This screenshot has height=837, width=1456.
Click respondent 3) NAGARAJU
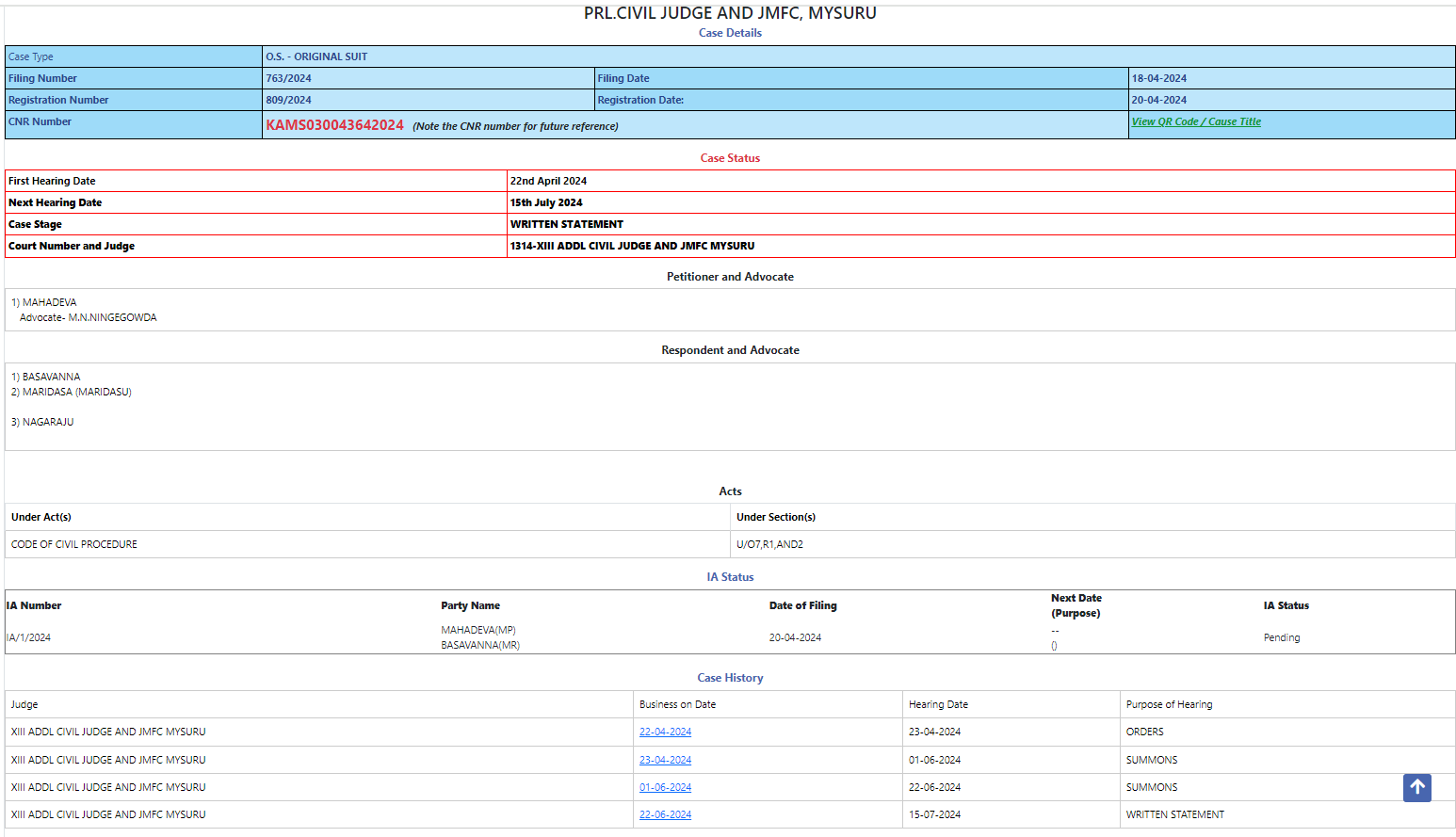47,422
